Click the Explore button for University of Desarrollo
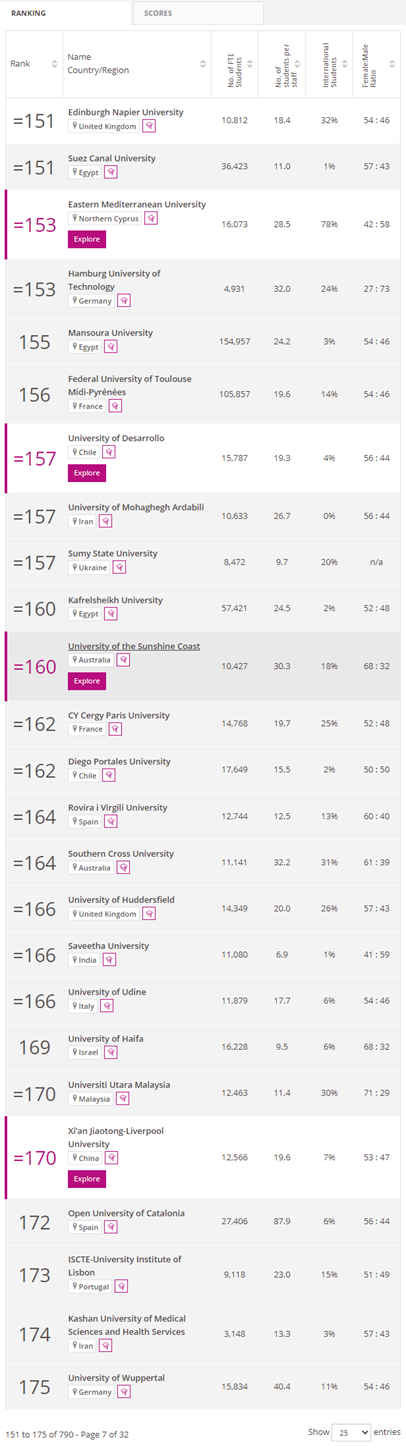 coord(86,473)
